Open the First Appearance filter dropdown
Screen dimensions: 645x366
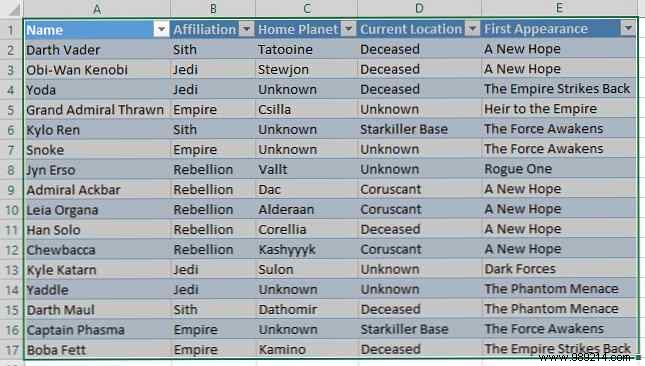coord(628,28)
